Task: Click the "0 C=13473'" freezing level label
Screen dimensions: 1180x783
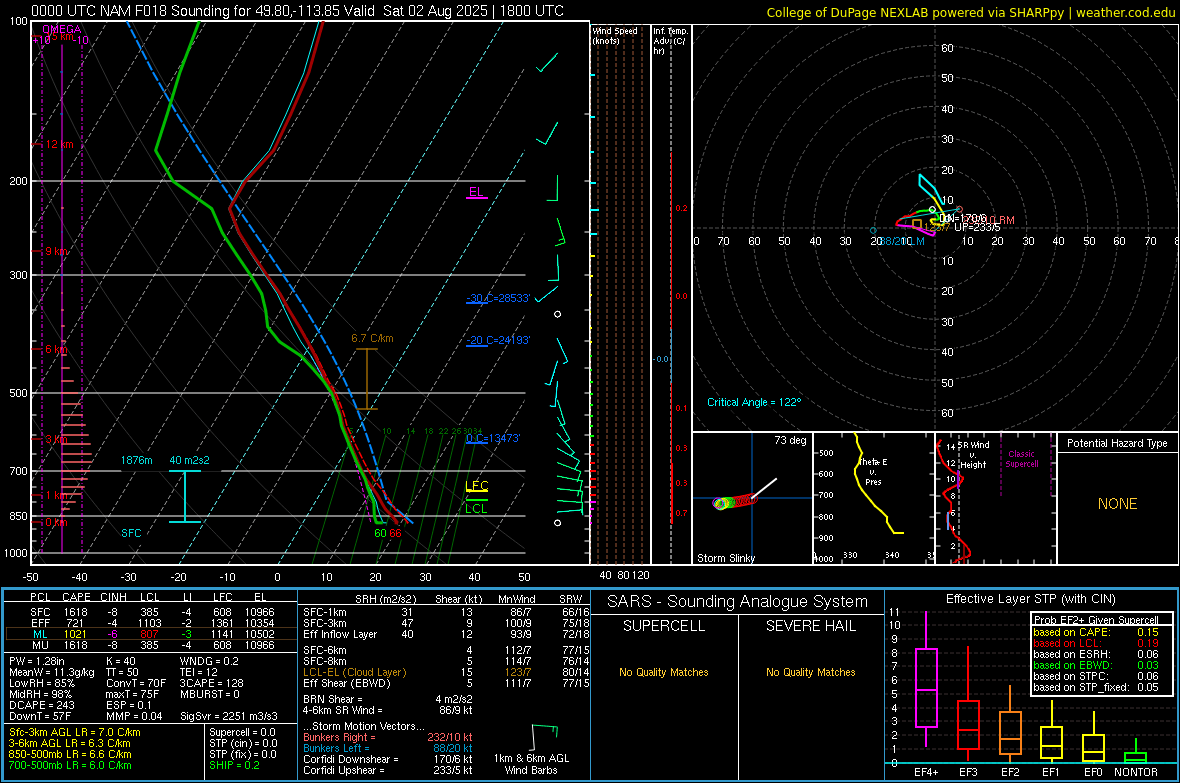Action: click(493, 438)
